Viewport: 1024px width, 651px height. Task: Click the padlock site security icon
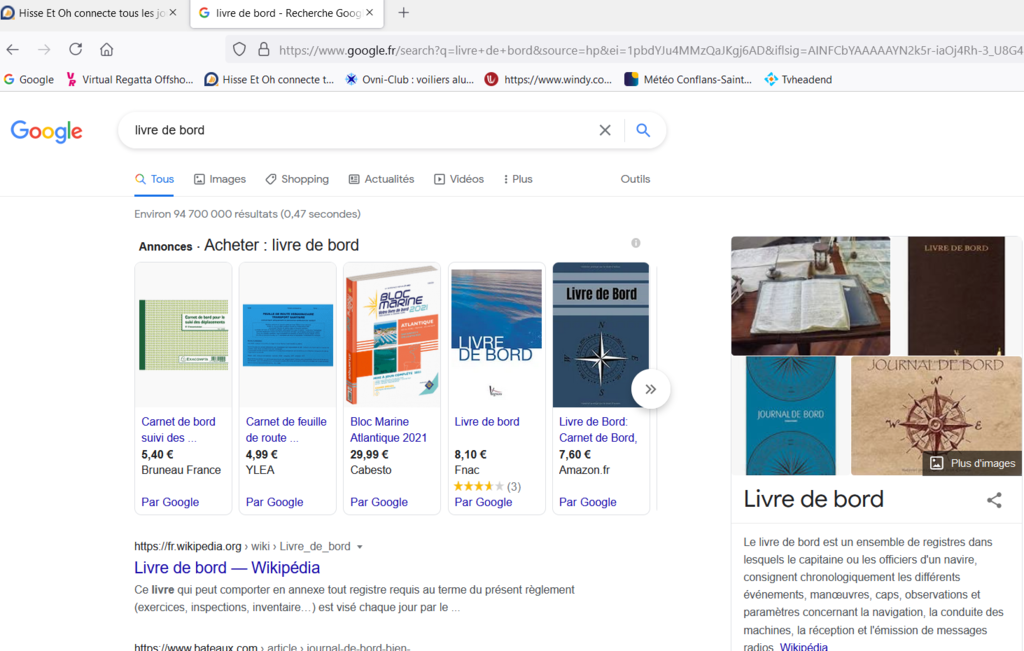pyautogui.click(x=264, y=50)
